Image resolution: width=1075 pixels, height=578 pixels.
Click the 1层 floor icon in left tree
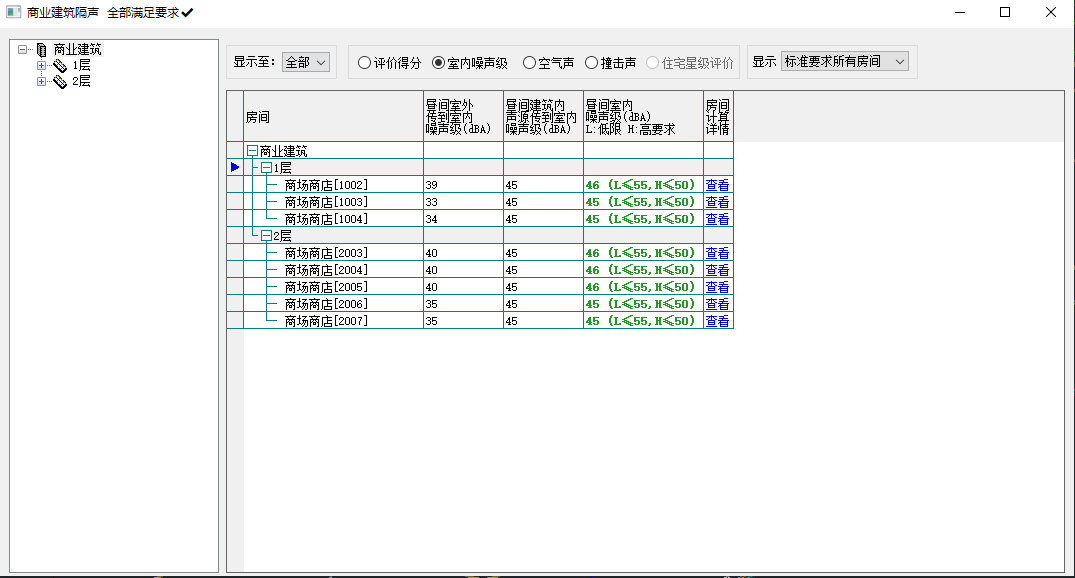point(60,66)
